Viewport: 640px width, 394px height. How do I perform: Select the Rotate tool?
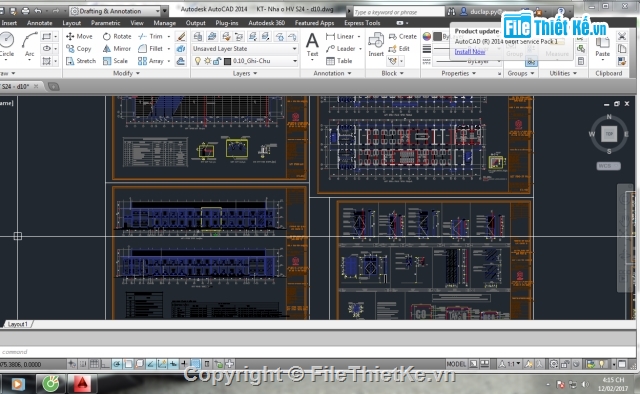pos(117,36)
